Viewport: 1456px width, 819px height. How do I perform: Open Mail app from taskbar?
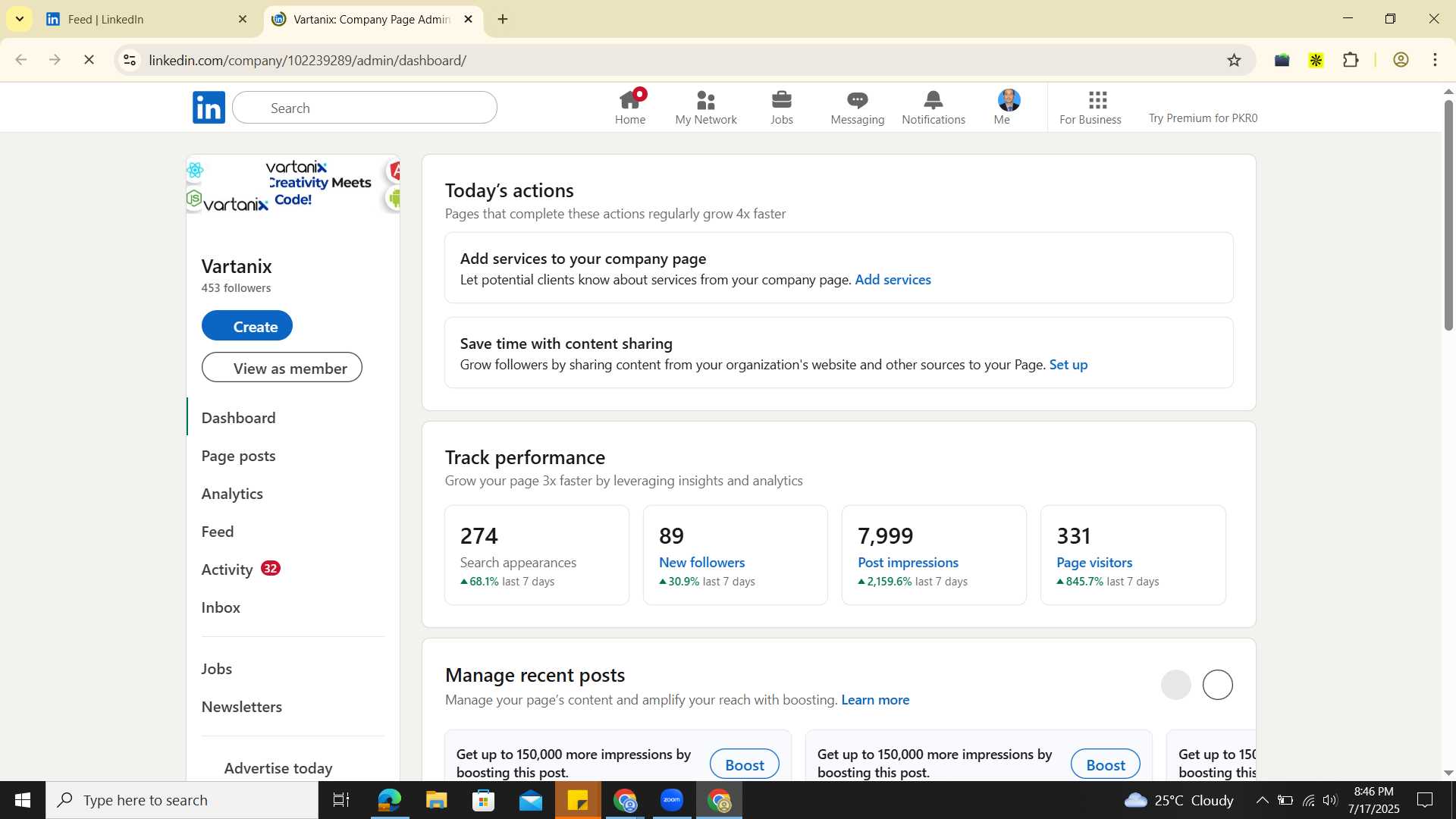pyautogui.click(x=531, y=800)
